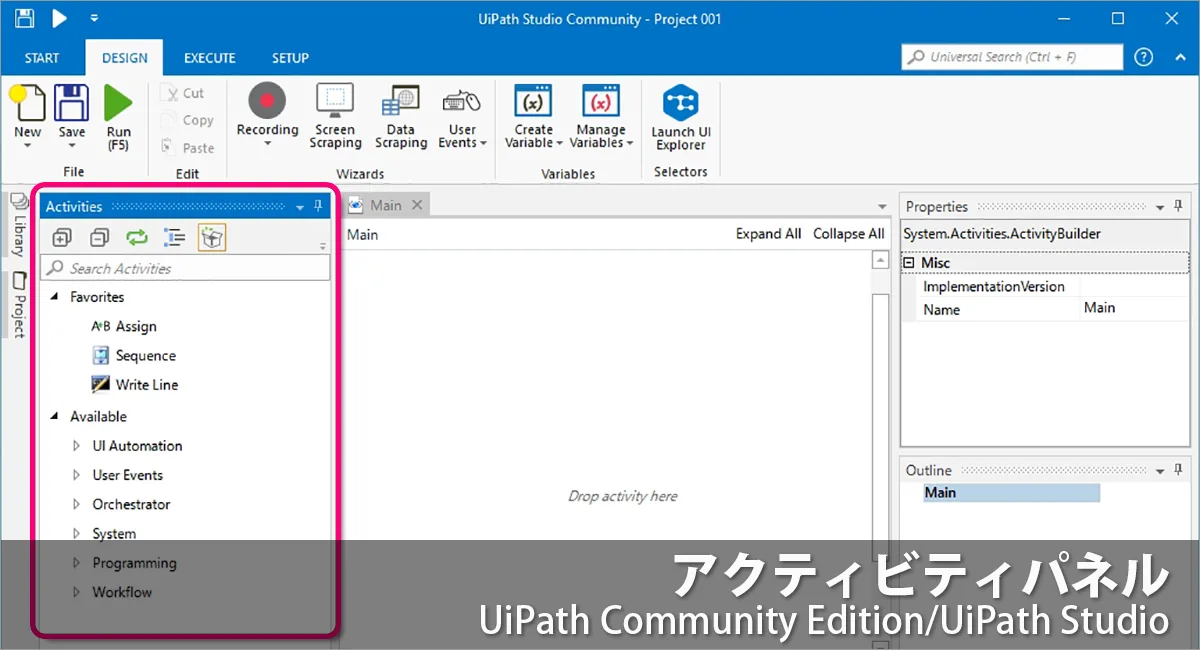The width and height of the screenshot is (1200, 650).
Task: Click the Drop activity here area
Action: pyautogui.click(x=622, y=496)
